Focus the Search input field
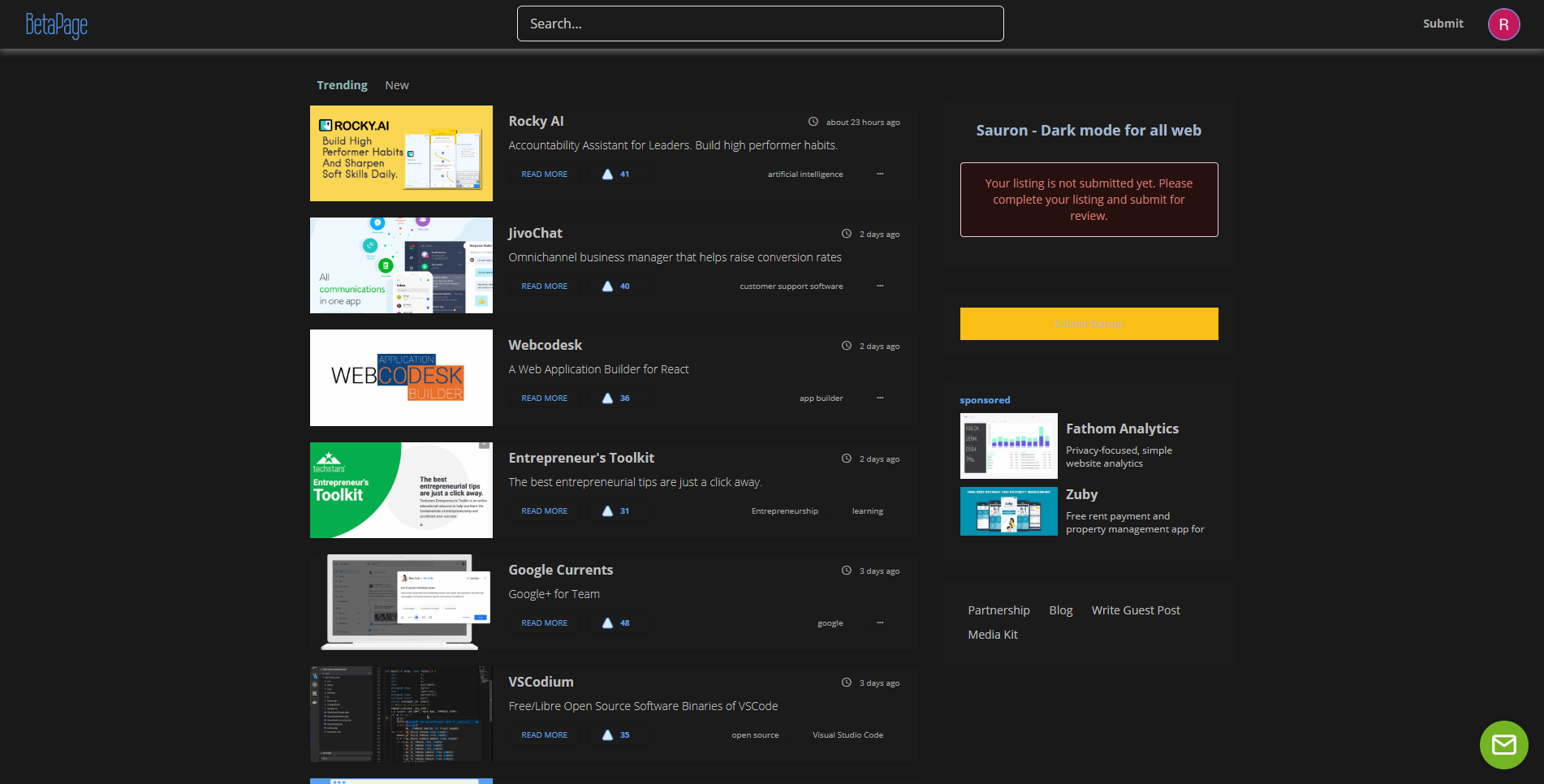Screen dimensions: 1544x784 coord(760,24)
